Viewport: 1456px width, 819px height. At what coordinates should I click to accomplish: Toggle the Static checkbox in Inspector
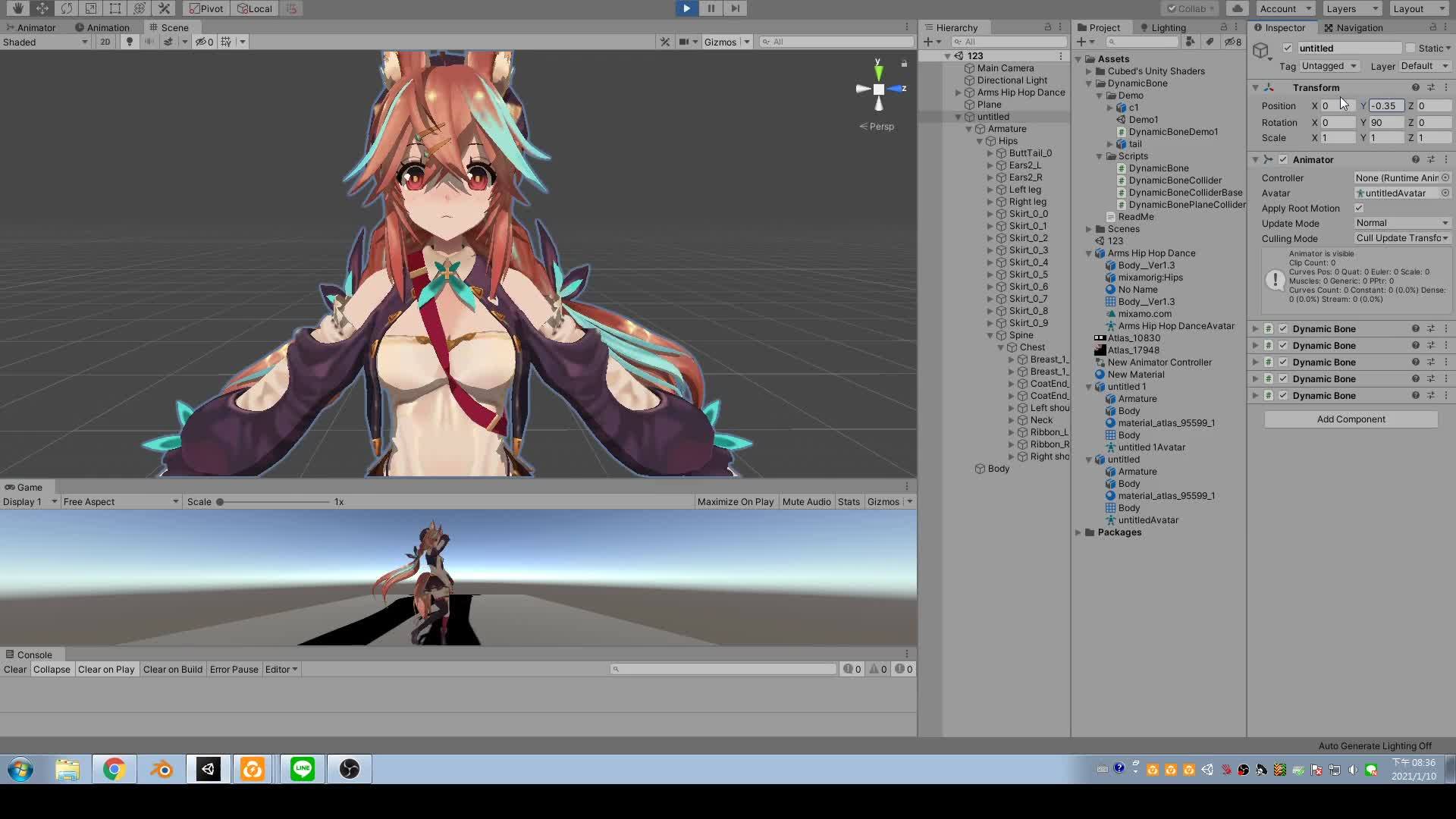click(x=1410, y=48)
